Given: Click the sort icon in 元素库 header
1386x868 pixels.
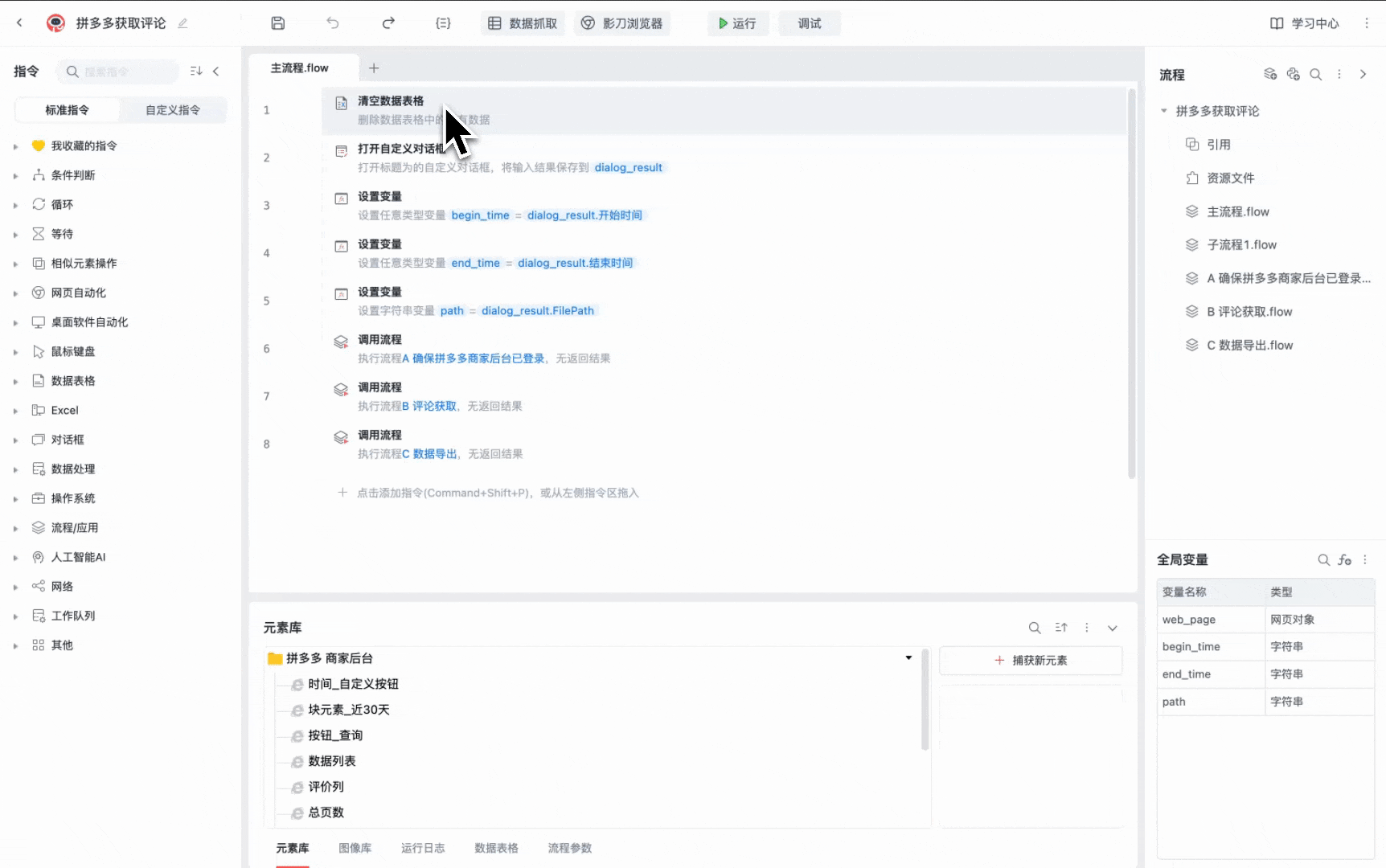Looking at the screenshot, I should [x=1061, y=628].
